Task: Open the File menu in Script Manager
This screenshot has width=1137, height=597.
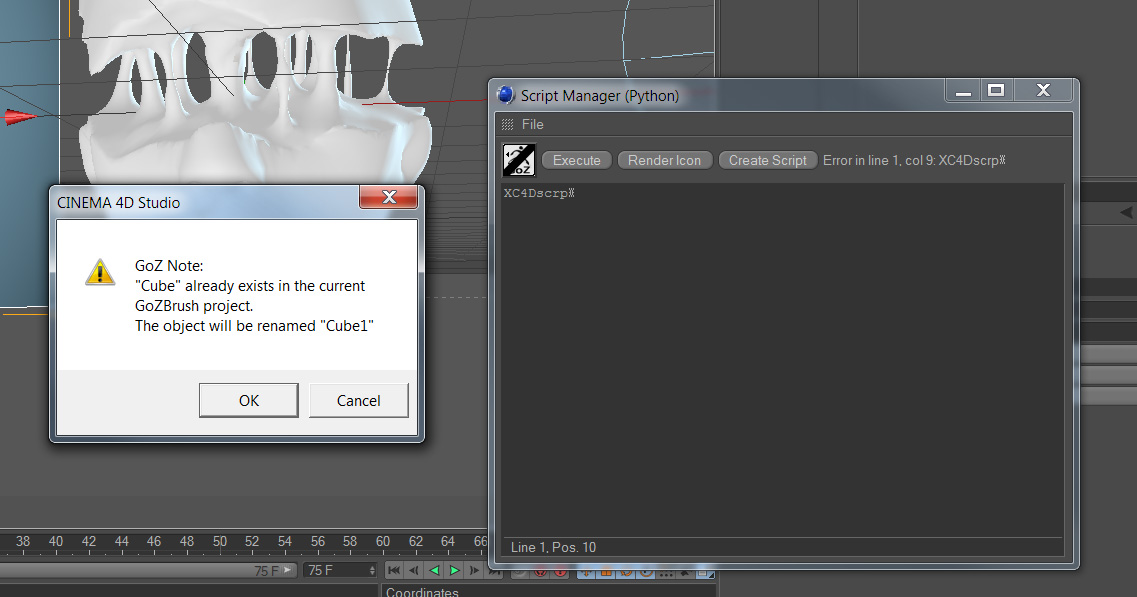Action: point(532,124)
